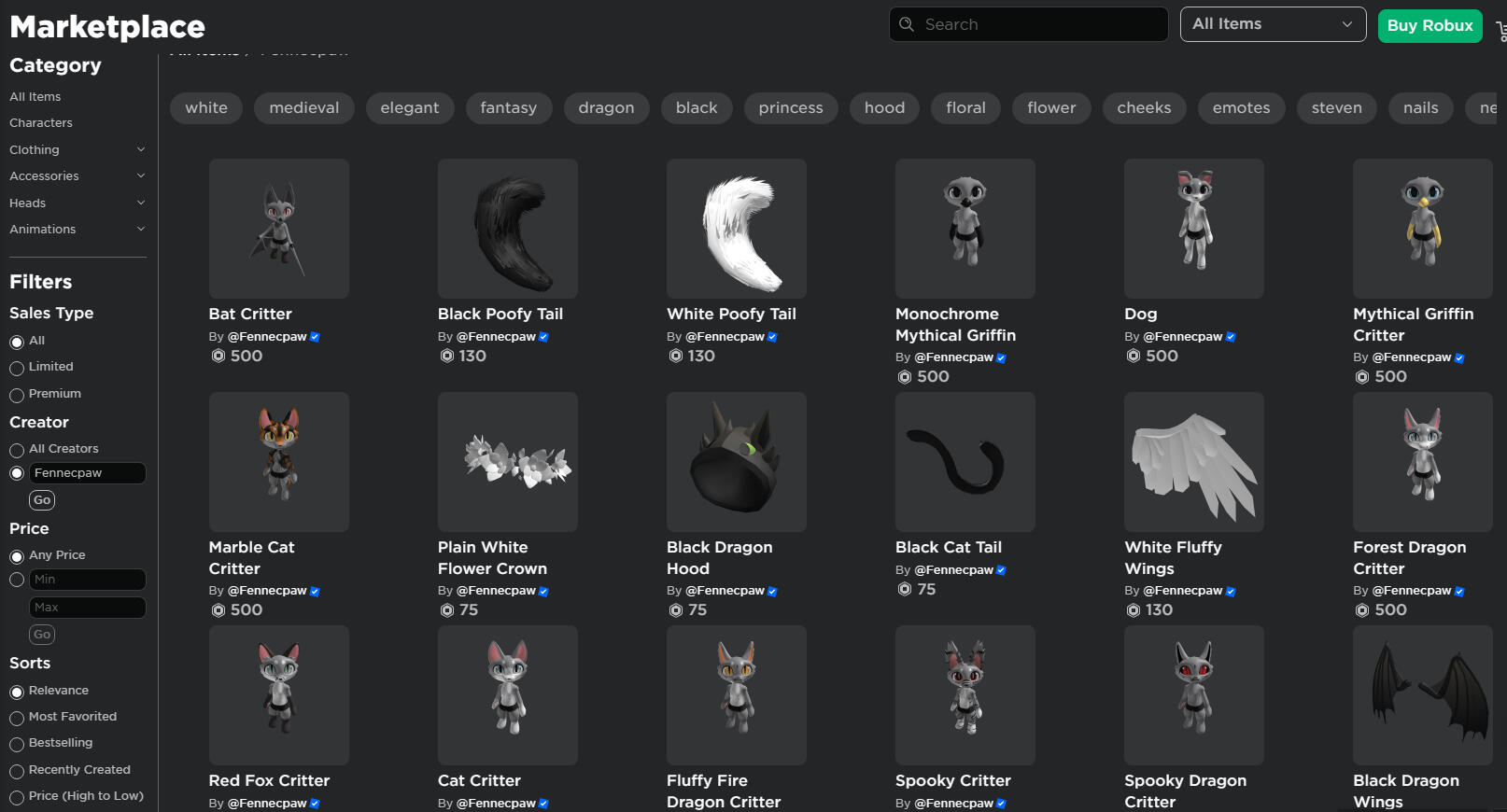Filter by the dragon tag

606,108
